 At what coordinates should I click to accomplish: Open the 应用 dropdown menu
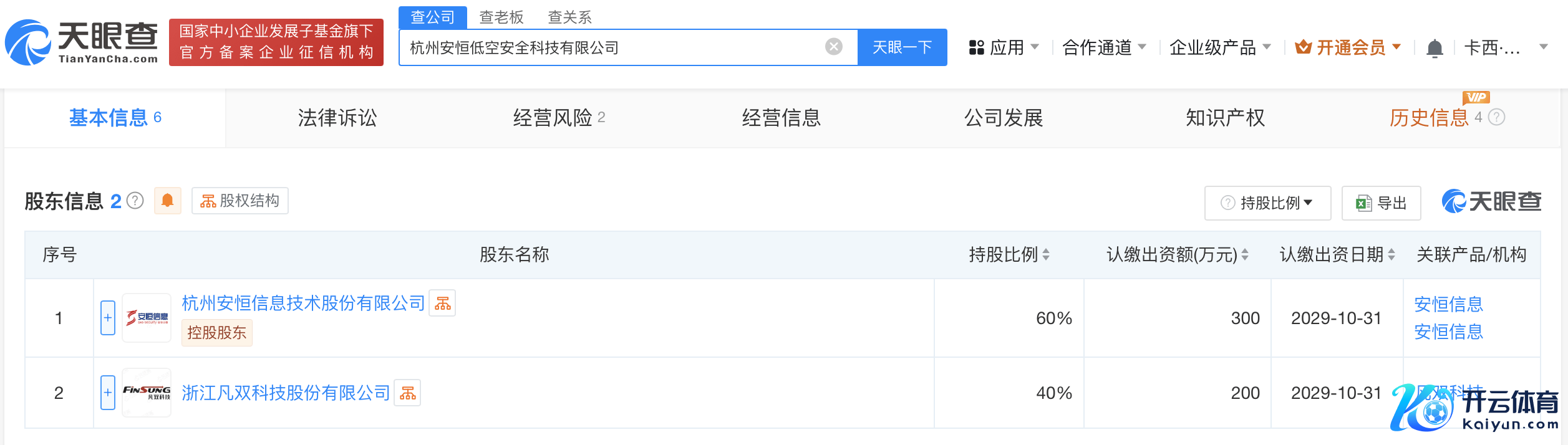(1004, 47)
